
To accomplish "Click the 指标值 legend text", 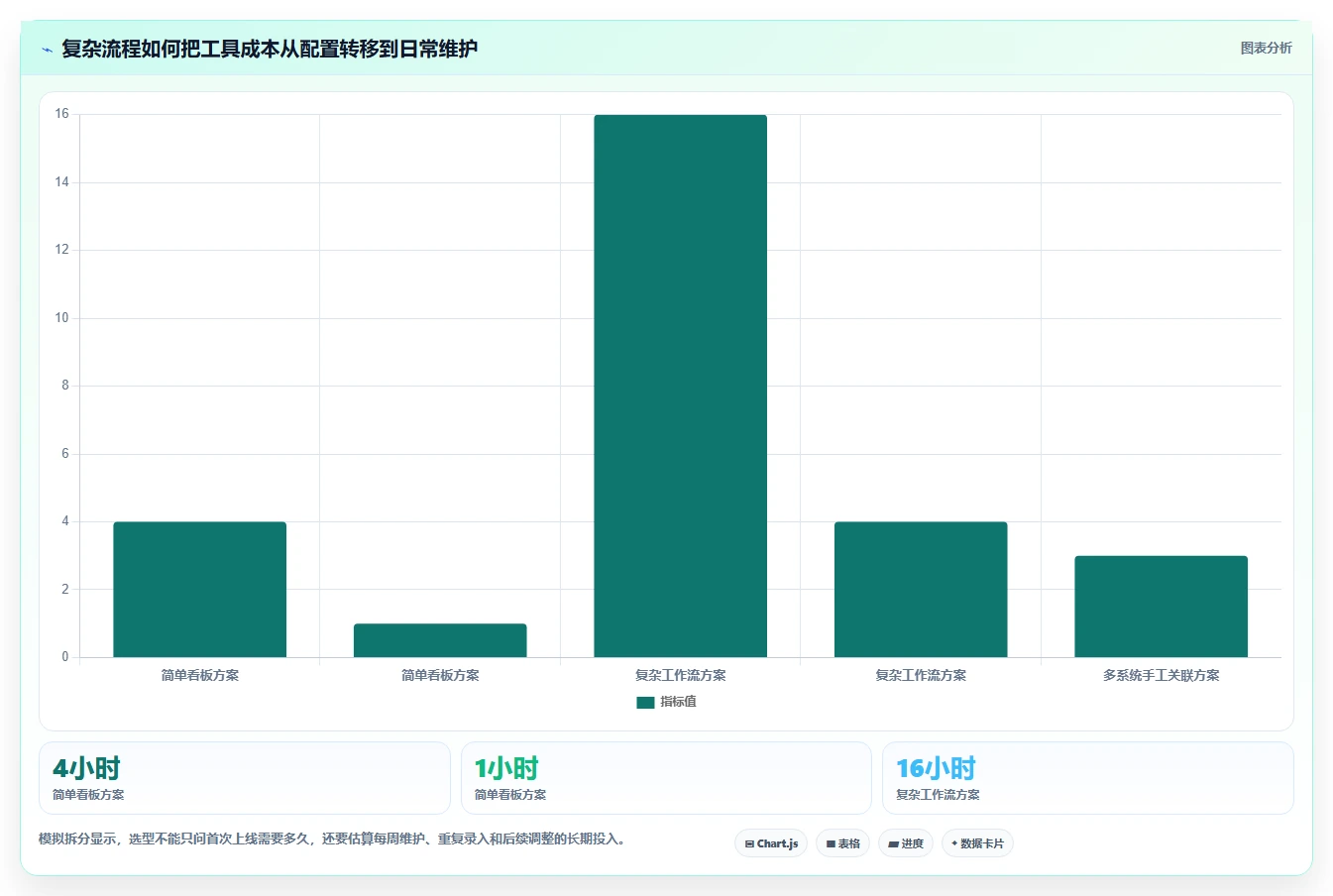I will [679, 702].
